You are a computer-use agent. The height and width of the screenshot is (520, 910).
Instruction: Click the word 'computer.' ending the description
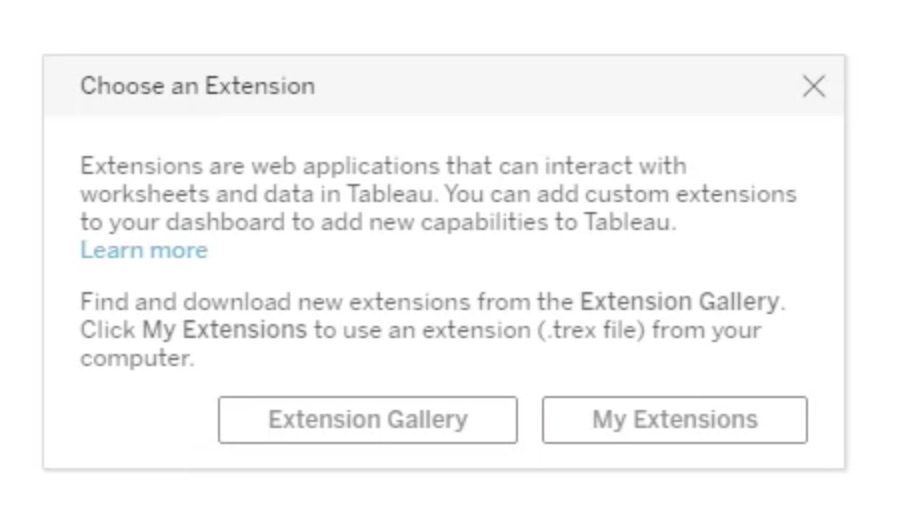pos(137,358)
